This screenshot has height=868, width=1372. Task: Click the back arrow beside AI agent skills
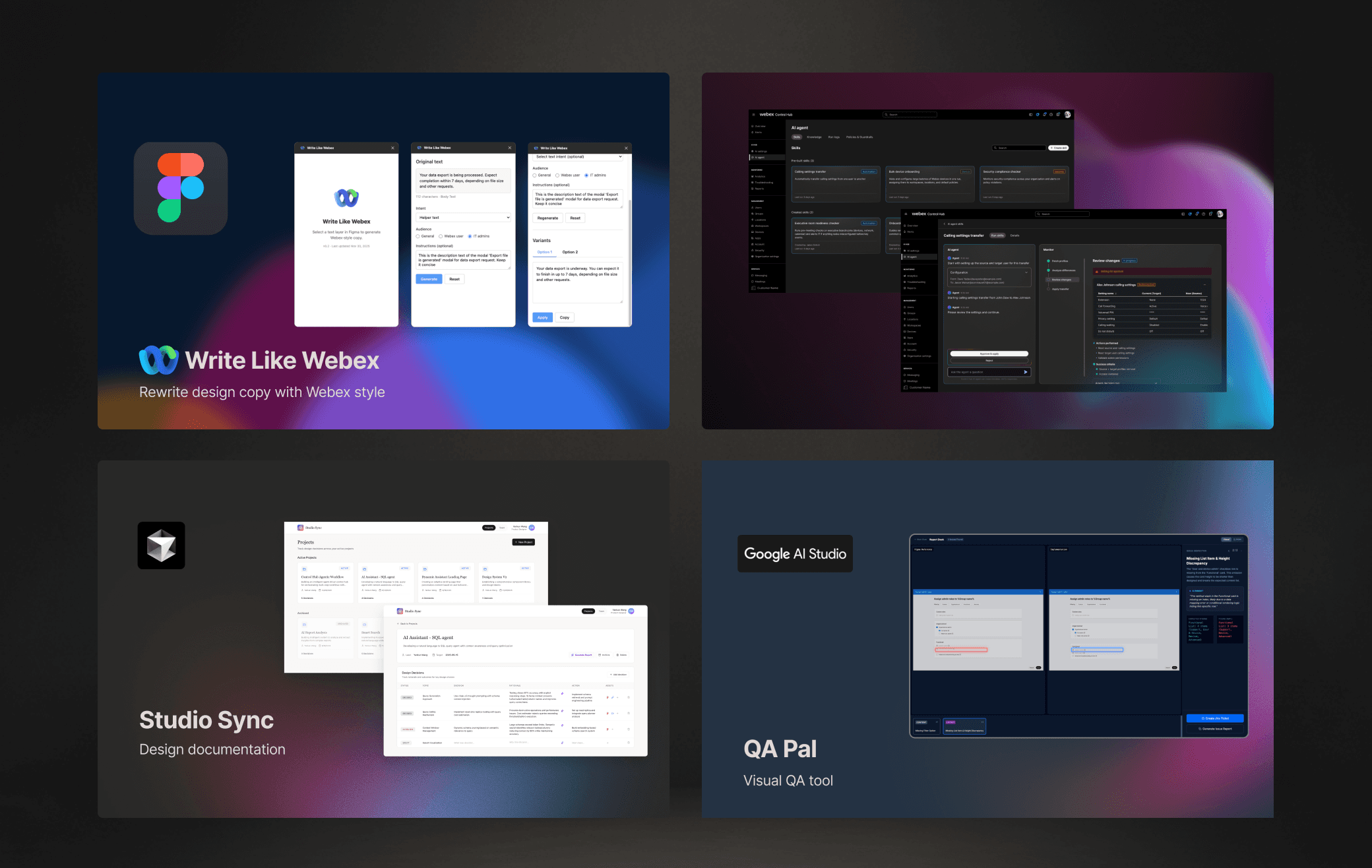click(944, 224)
